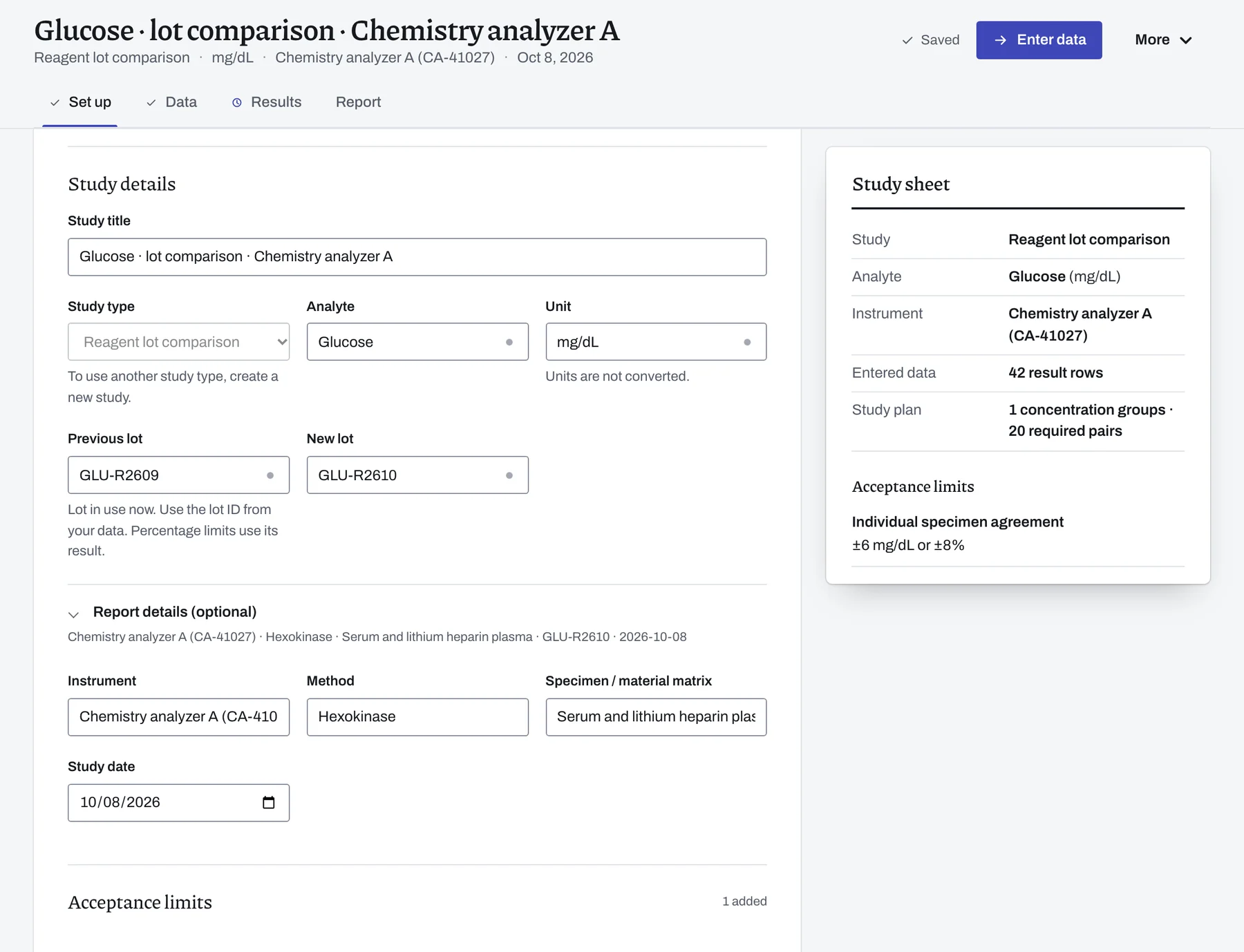This screenshot has height=952, width=1244.
Task: Click the Previous lot field GLU-R2609
Action: [179, 475]
